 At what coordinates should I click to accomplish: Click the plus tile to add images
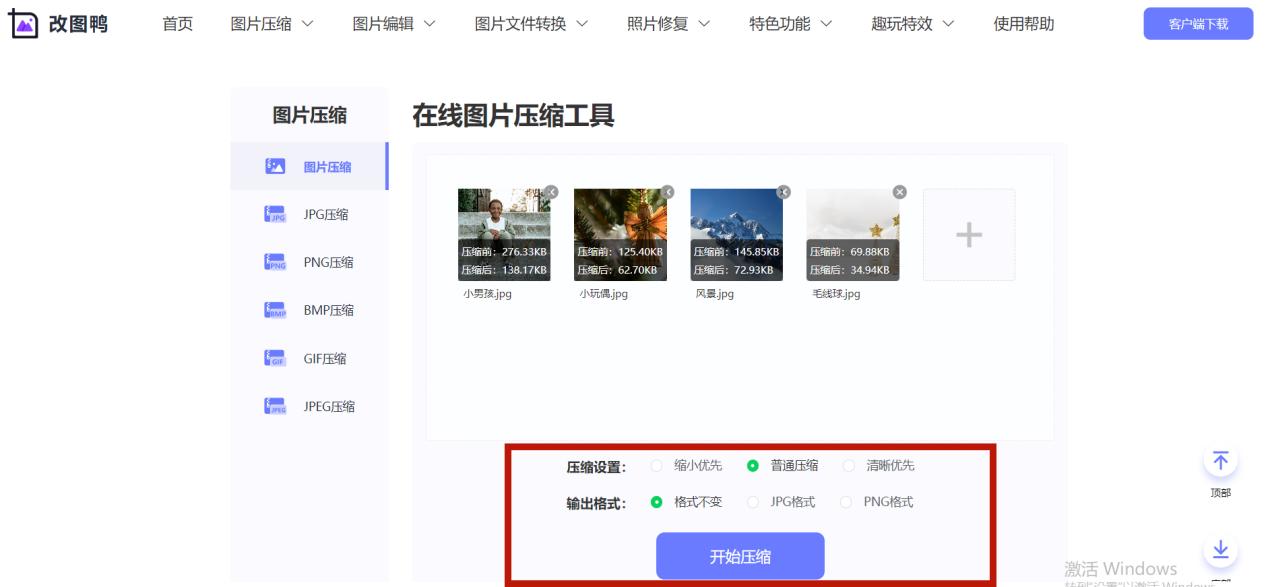tap(968, 234)
